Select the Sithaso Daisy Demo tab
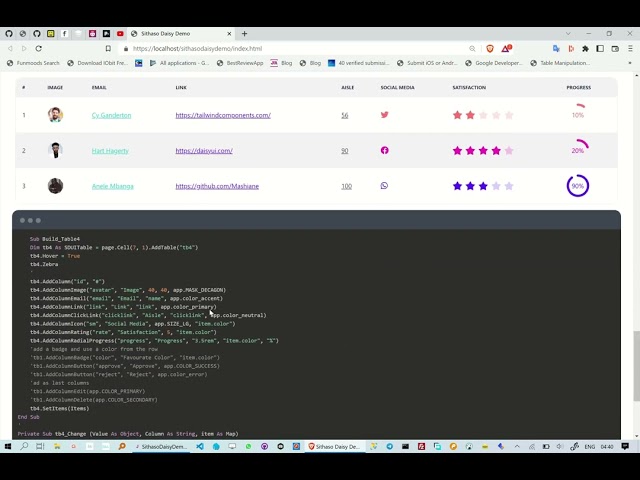Viewport: 640px width, 480px height. click(x=180, y=34)
